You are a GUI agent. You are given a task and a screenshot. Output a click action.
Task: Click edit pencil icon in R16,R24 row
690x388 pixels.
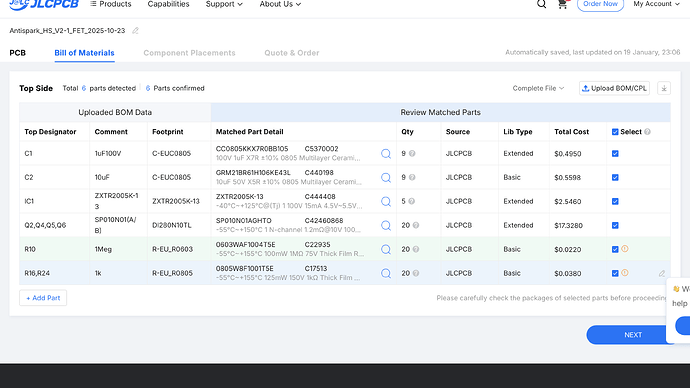662,274
